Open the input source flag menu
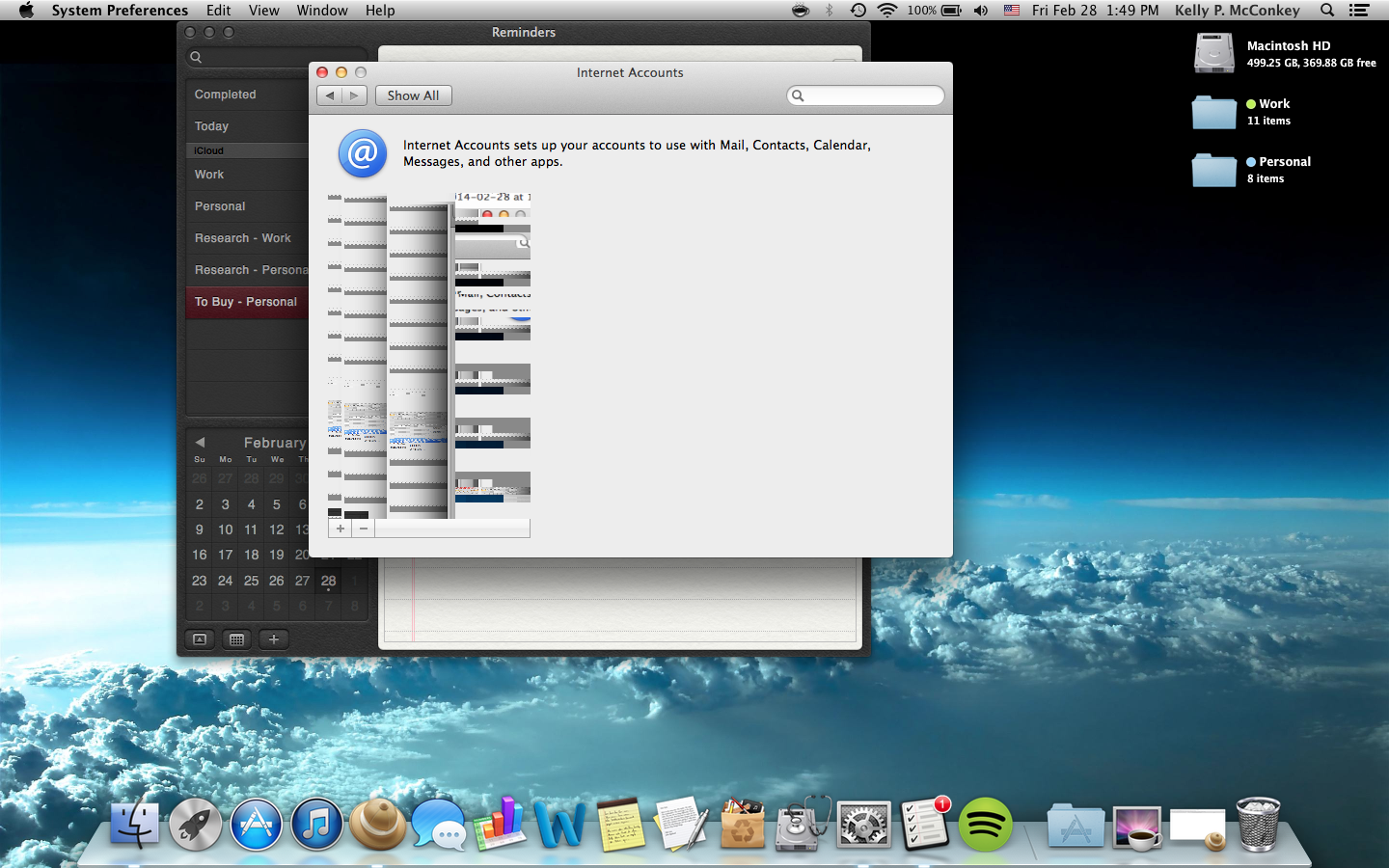Screen dimensions: 1389x868 [1012, 11]
